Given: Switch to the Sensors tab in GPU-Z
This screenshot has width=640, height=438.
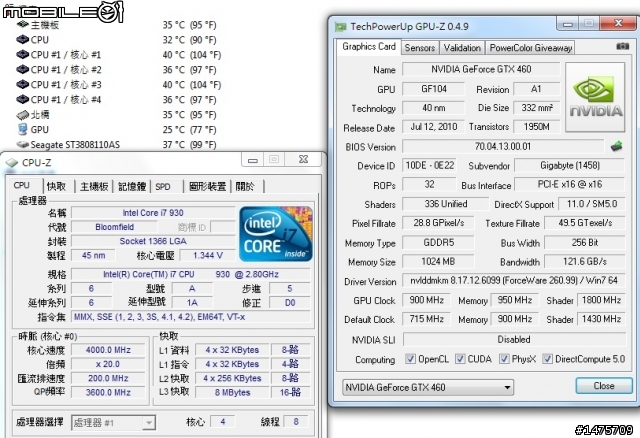Looking at the screenshot, I should point(420,48).
